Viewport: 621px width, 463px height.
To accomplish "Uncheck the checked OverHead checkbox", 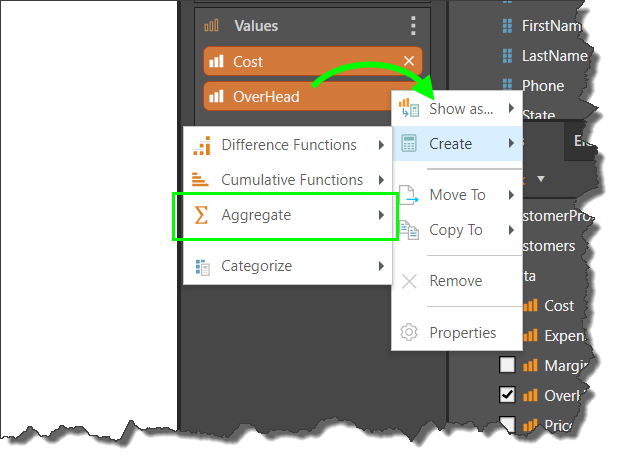I will point(507,395).
